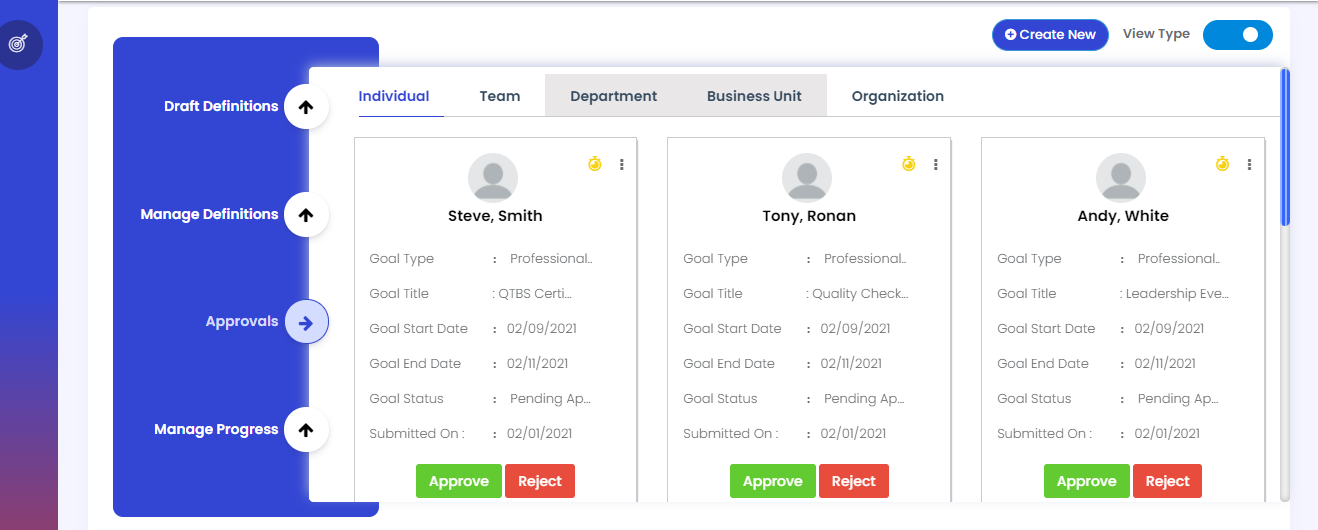Image resolution: width=1318 pixels, height=530 pixels.
Task: Switch to the Team tab
Action: pos(499,96)
